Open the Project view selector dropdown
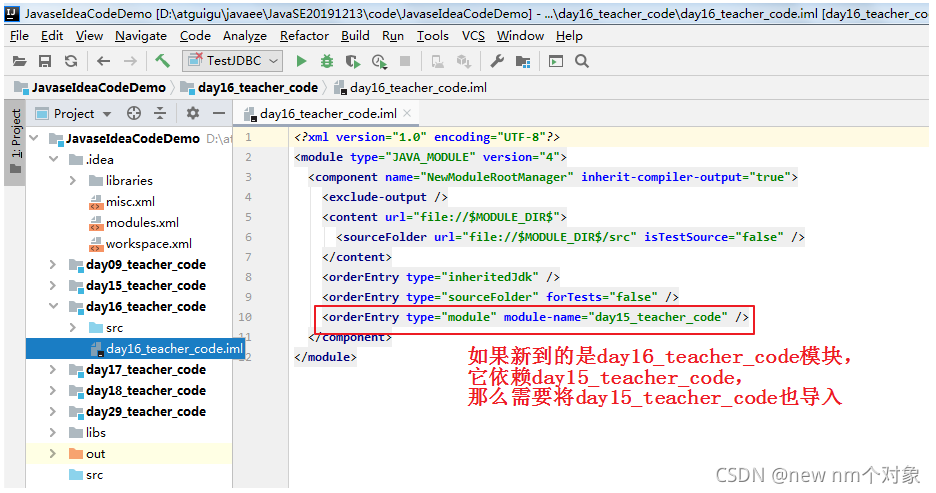 click(73, 113)
